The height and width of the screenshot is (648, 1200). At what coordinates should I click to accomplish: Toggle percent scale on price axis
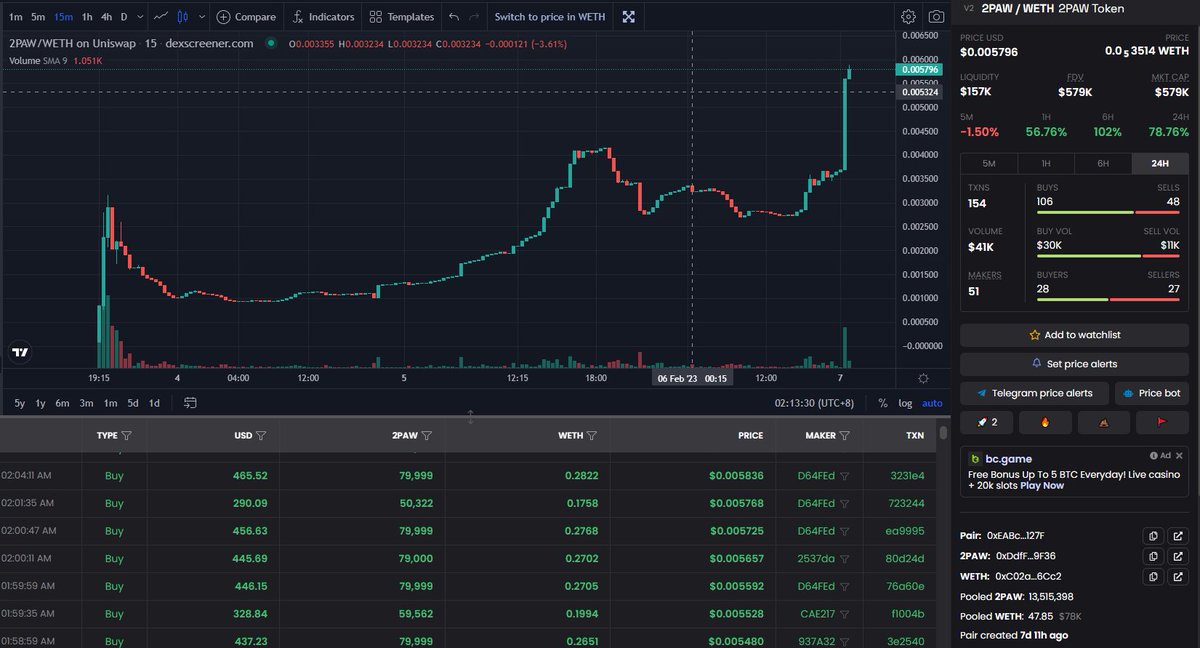(882, 403)
